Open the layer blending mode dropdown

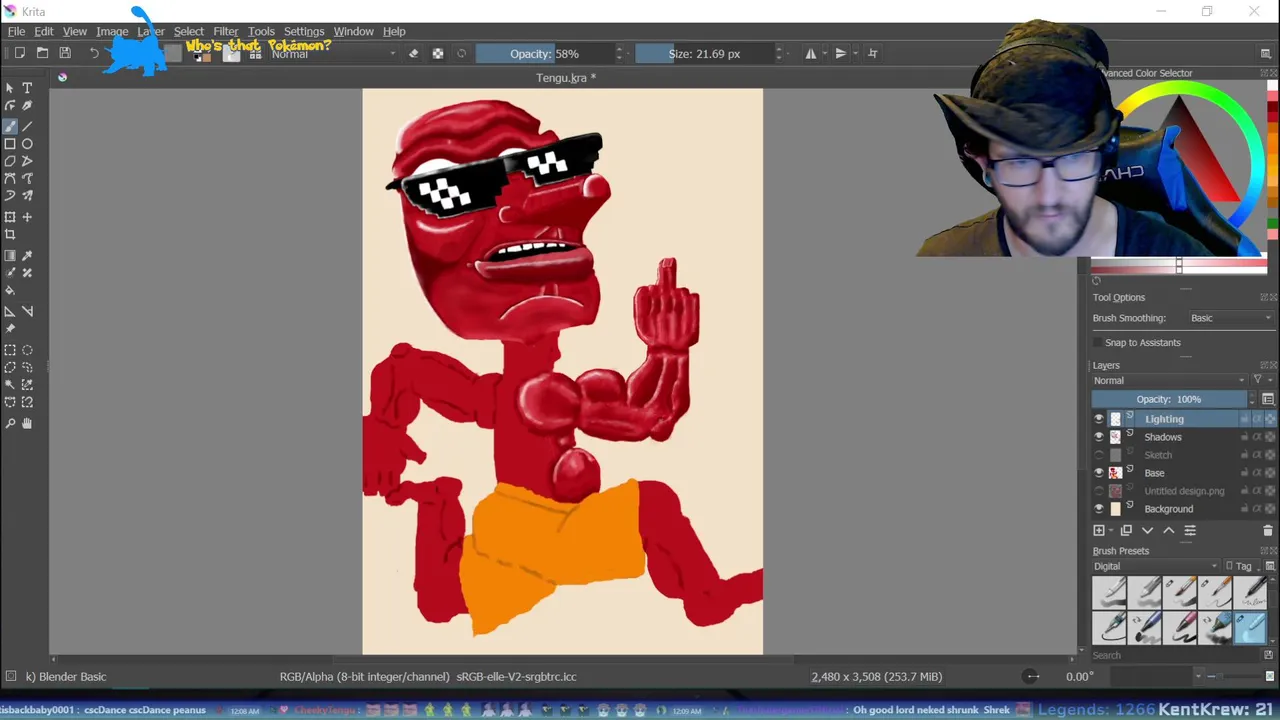tap(1169, 380)
